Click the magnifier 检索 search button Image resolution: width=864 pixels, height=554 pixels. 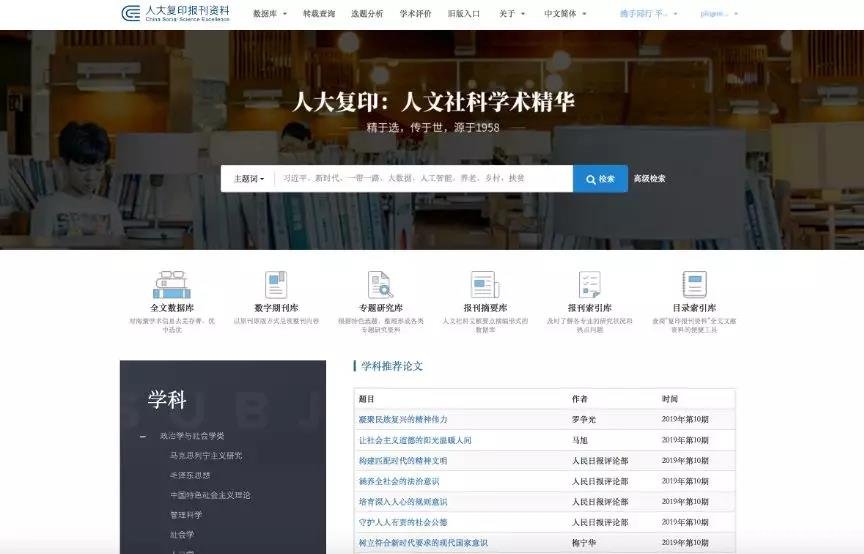(x=600, y=179)
